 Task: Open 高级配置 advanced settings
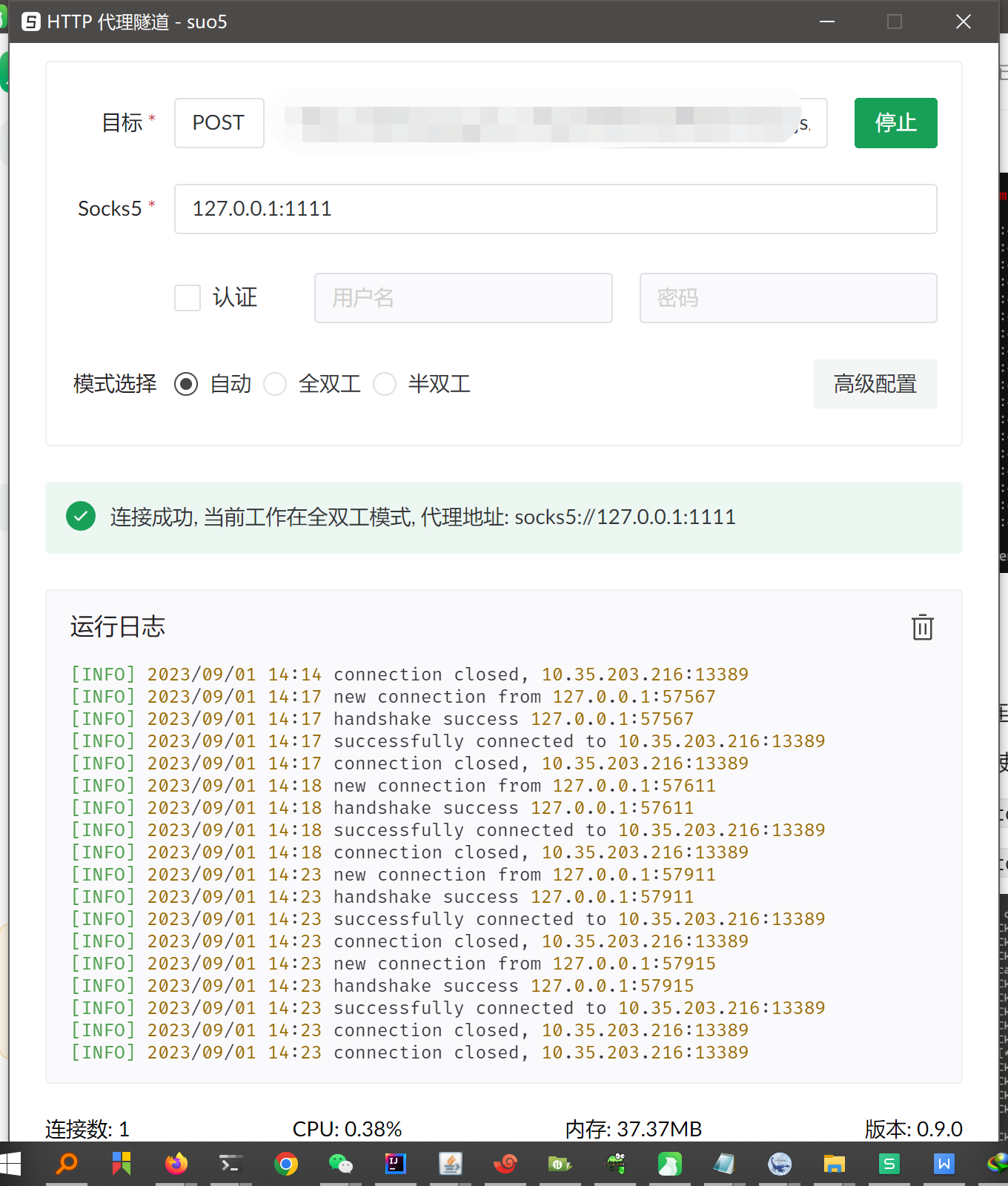[x=875, y=384]
